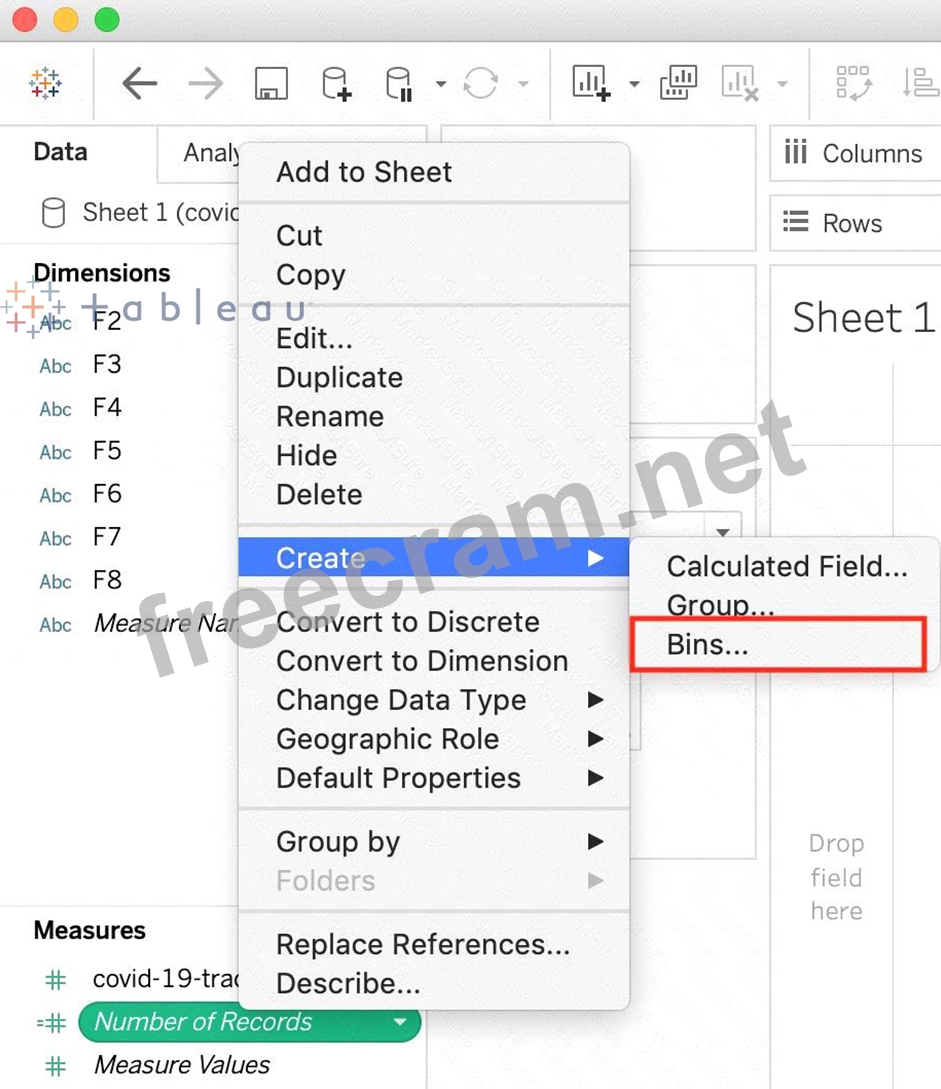
Task: Click the back arrow undo icon
Action: pos(139,84)
